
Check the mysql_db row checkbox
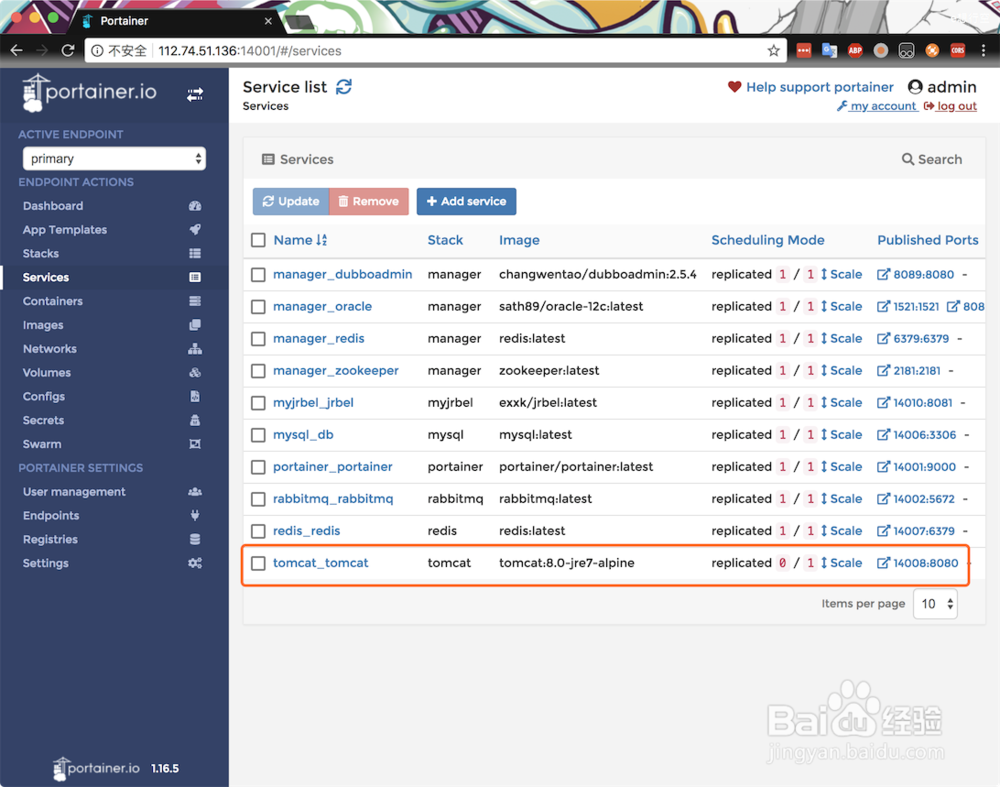[x=258, y=435]
